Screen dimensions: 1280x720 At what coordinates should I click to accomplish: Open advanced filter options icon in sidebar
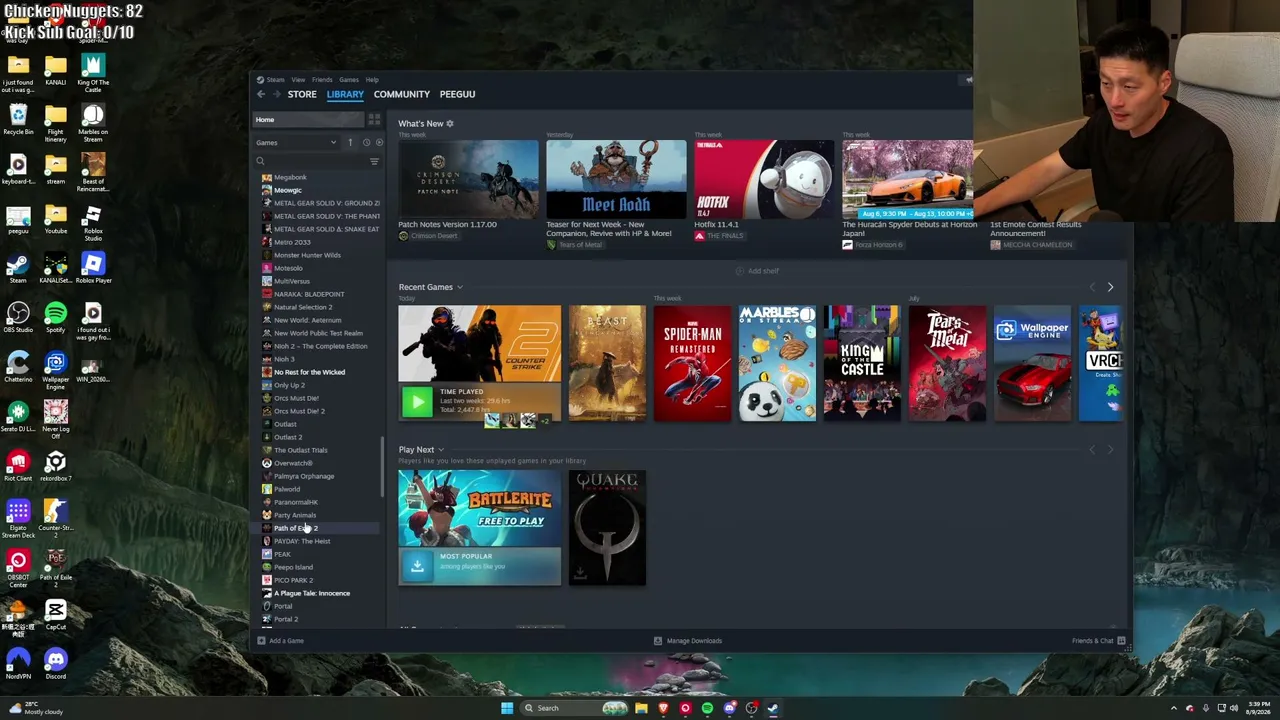coord(374,162)
